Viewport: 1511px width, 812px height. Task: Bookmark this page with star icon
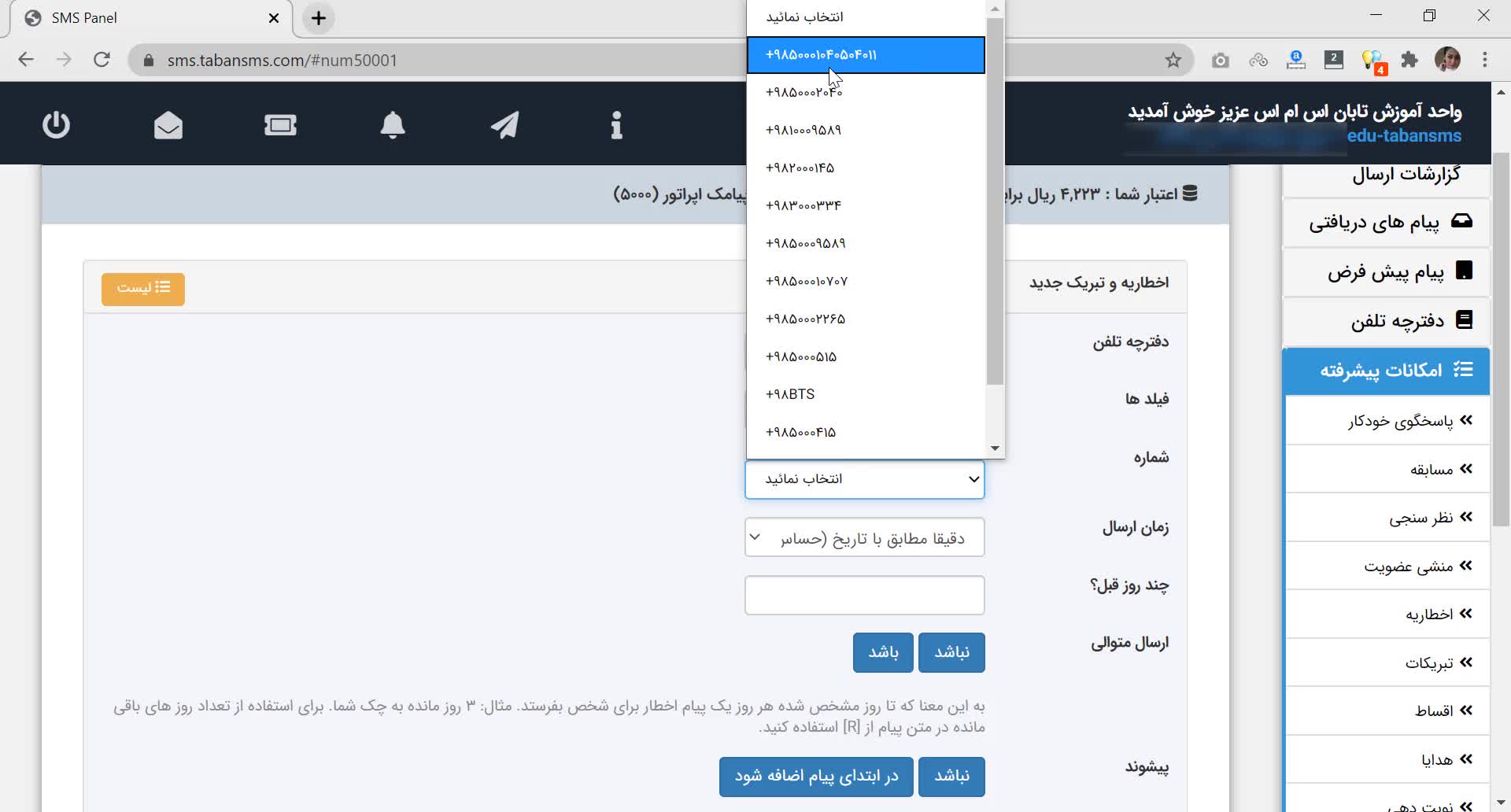pos(1173,60)
